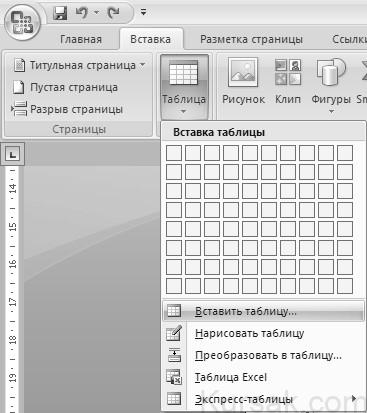367x413 pixels.
Task: Expand the Фигуры dropdown arrow
Action: tap(331, 112)
